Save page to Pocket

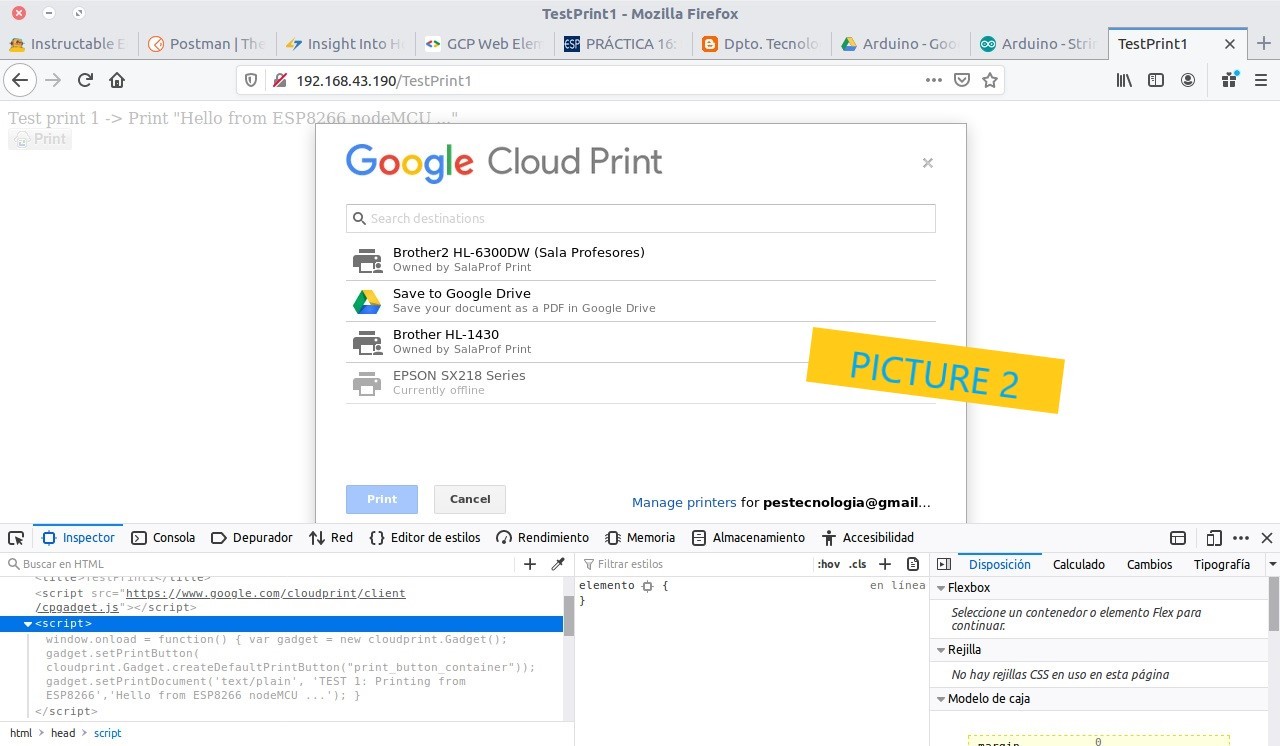(x=961, y=80)
